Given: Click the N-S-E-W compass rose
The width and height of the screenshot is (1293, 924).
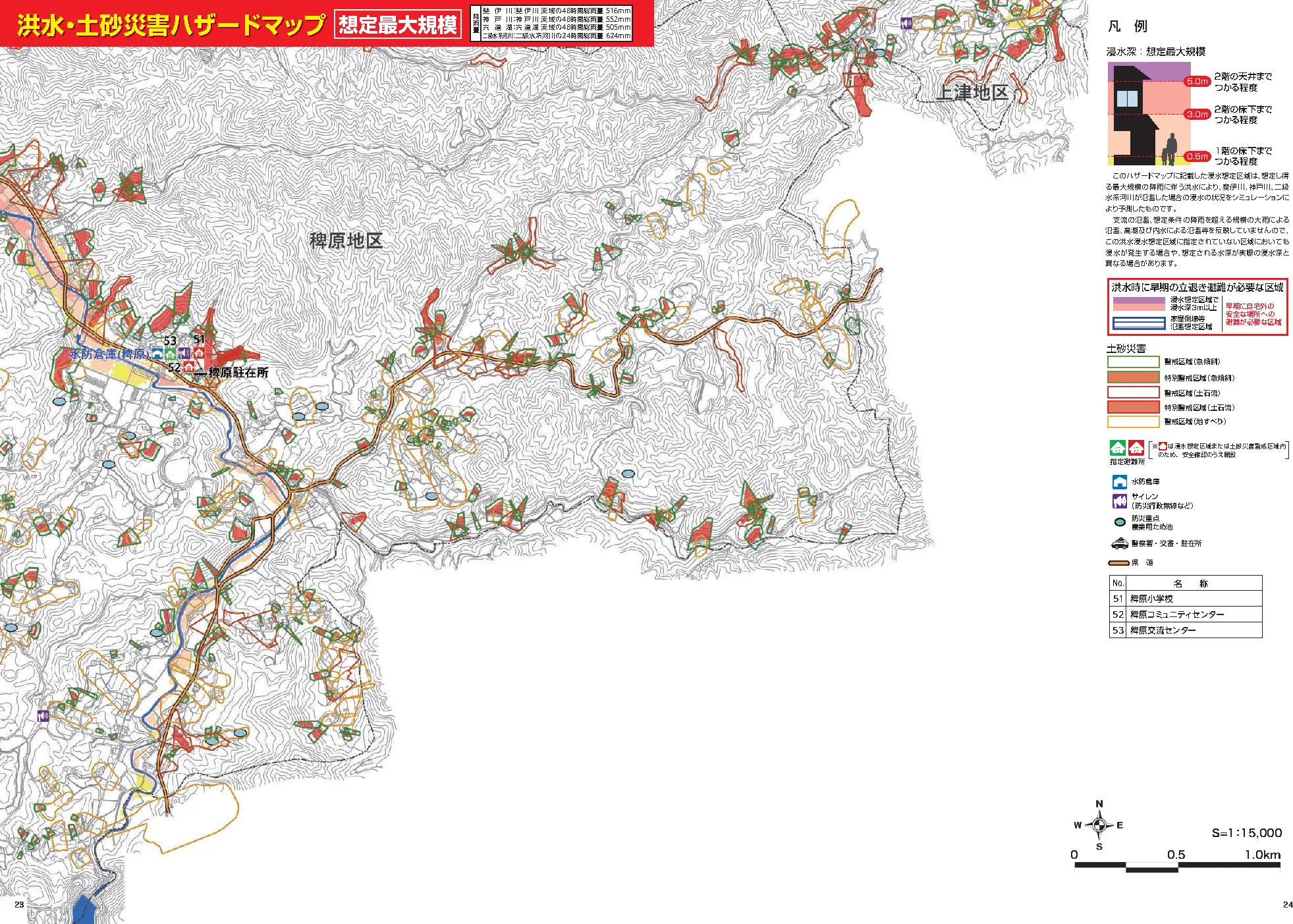Looking at the screenshot, I should [1099, 825].
